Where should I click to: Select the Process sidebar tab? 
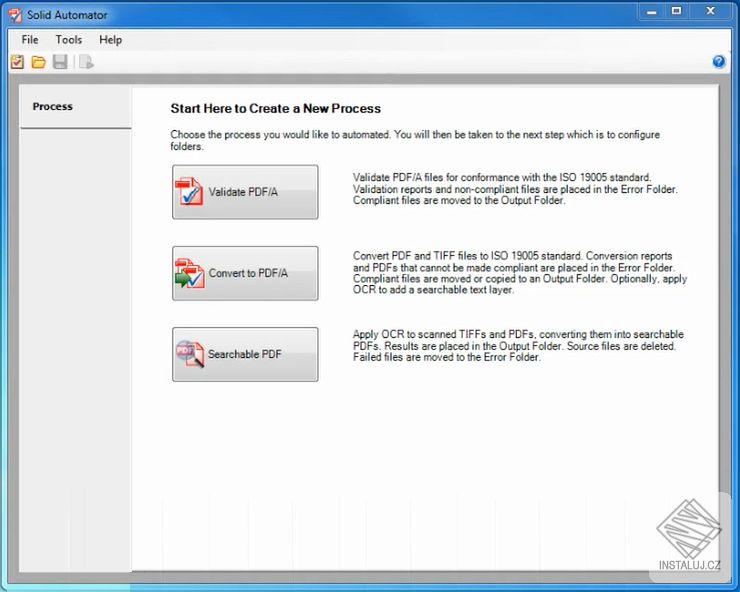tap(76, 107)
